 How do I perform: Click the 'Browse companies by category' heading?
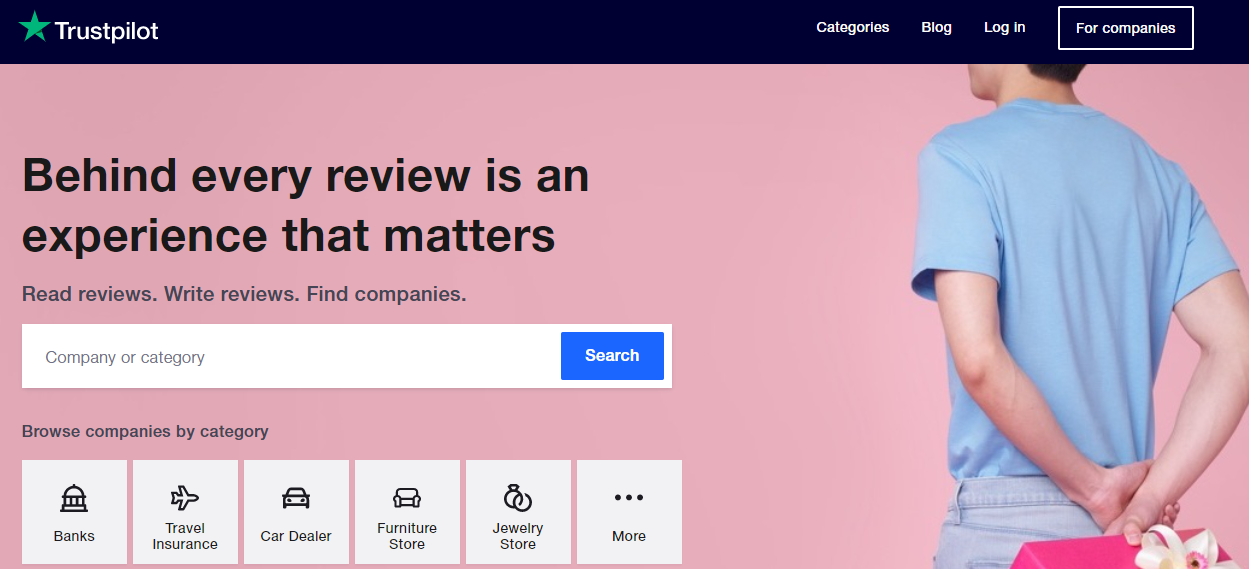click(145, 432)
